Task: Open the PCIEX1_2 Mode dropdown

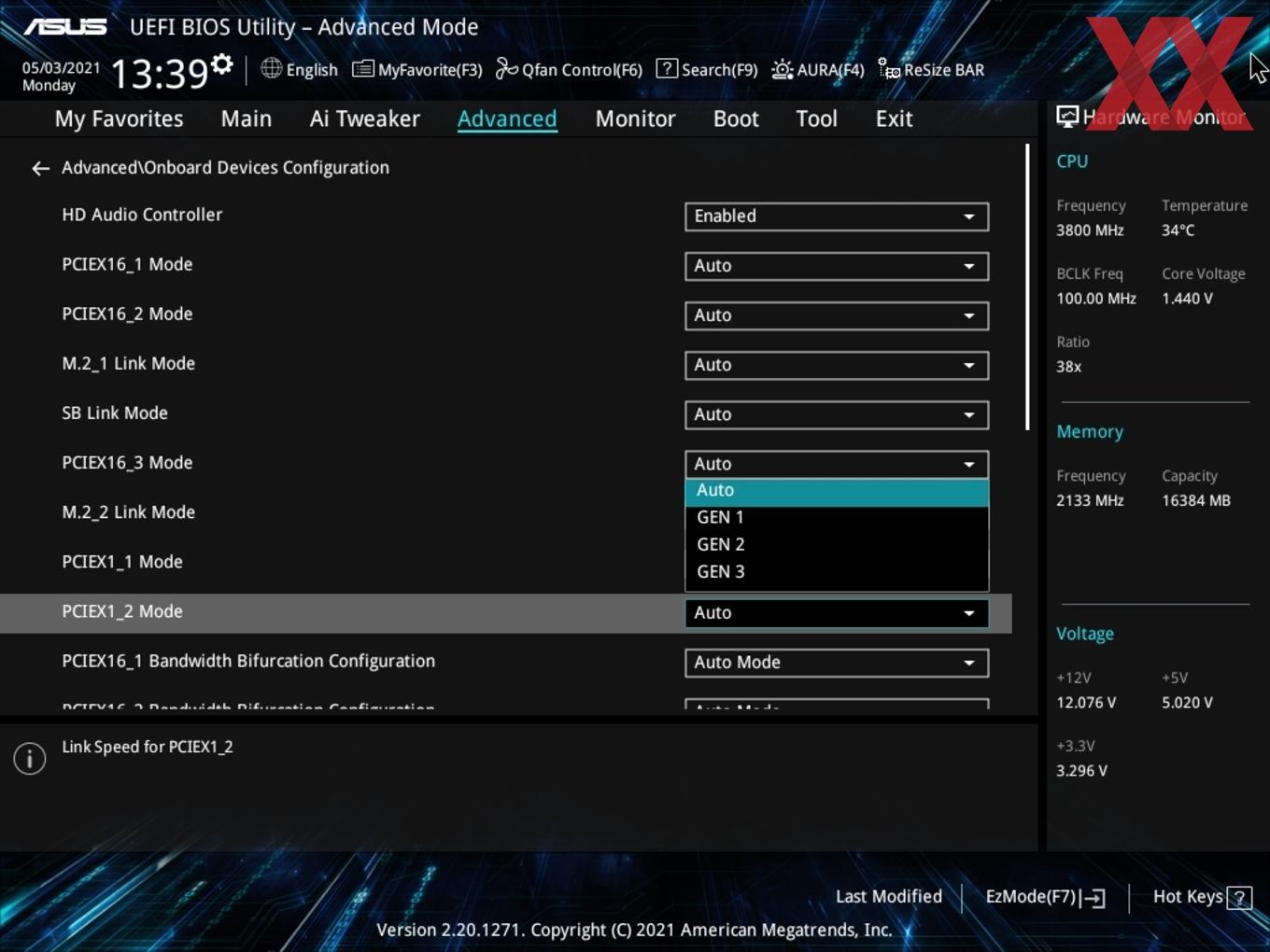Action: pos(837,613)
